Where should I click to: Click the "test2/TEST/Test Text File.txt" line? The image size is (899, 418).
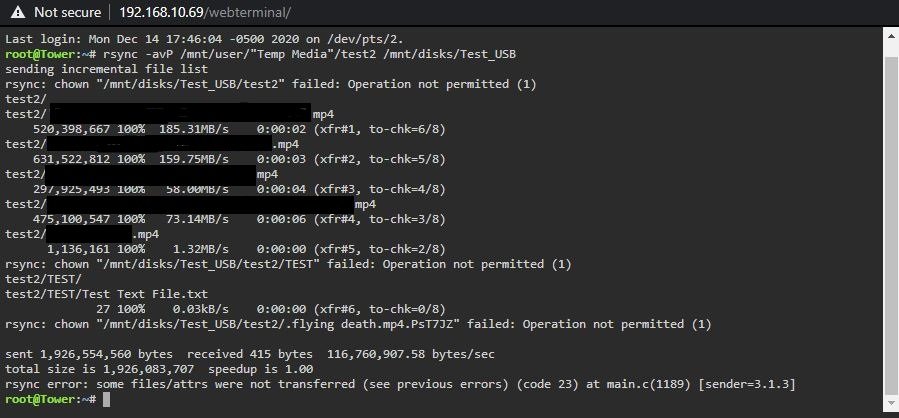pyautogui.click(x=107, y=294)
